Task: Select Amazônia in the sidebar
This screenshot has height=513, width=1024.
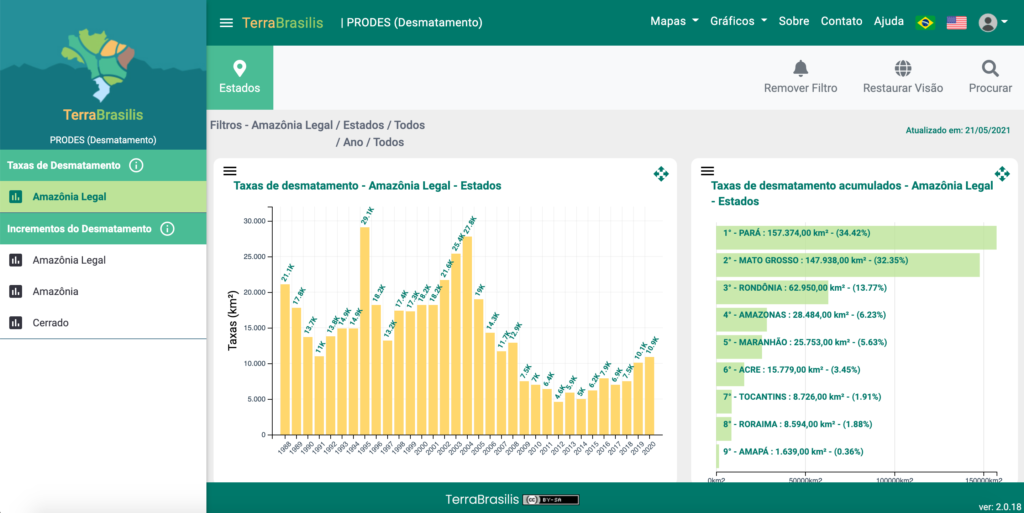Action: [x=103, y=291]
